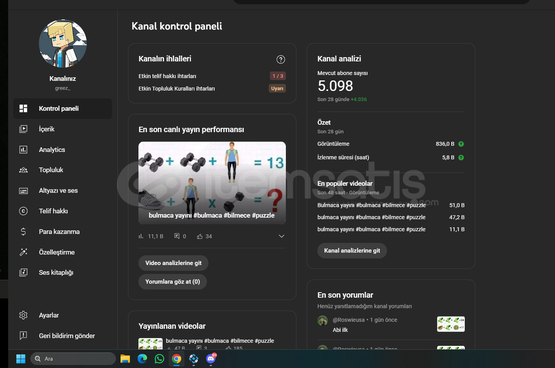Viewport: 555px width, 368px height.
Task: Open WhatsApp from the taskbar
Action: 159,359
